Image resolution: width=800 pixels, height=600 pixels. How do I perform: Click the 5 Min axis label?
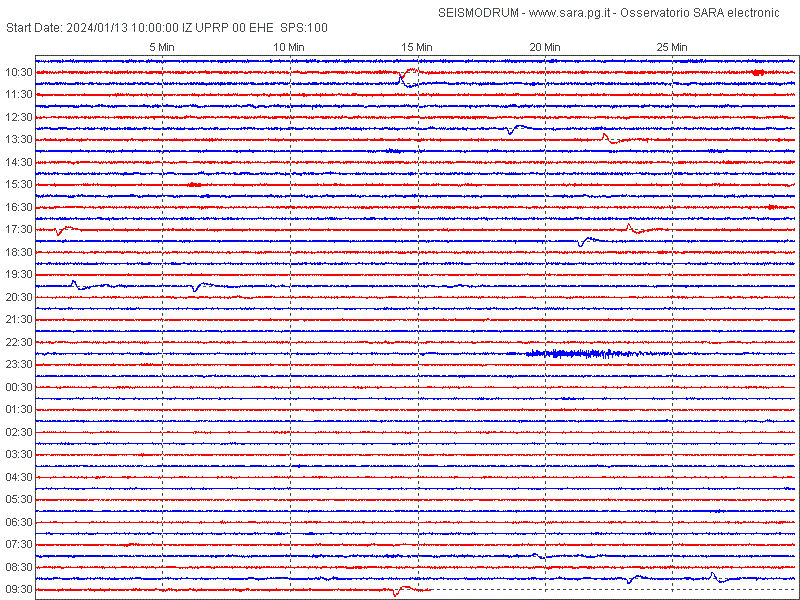click(162, 47)
